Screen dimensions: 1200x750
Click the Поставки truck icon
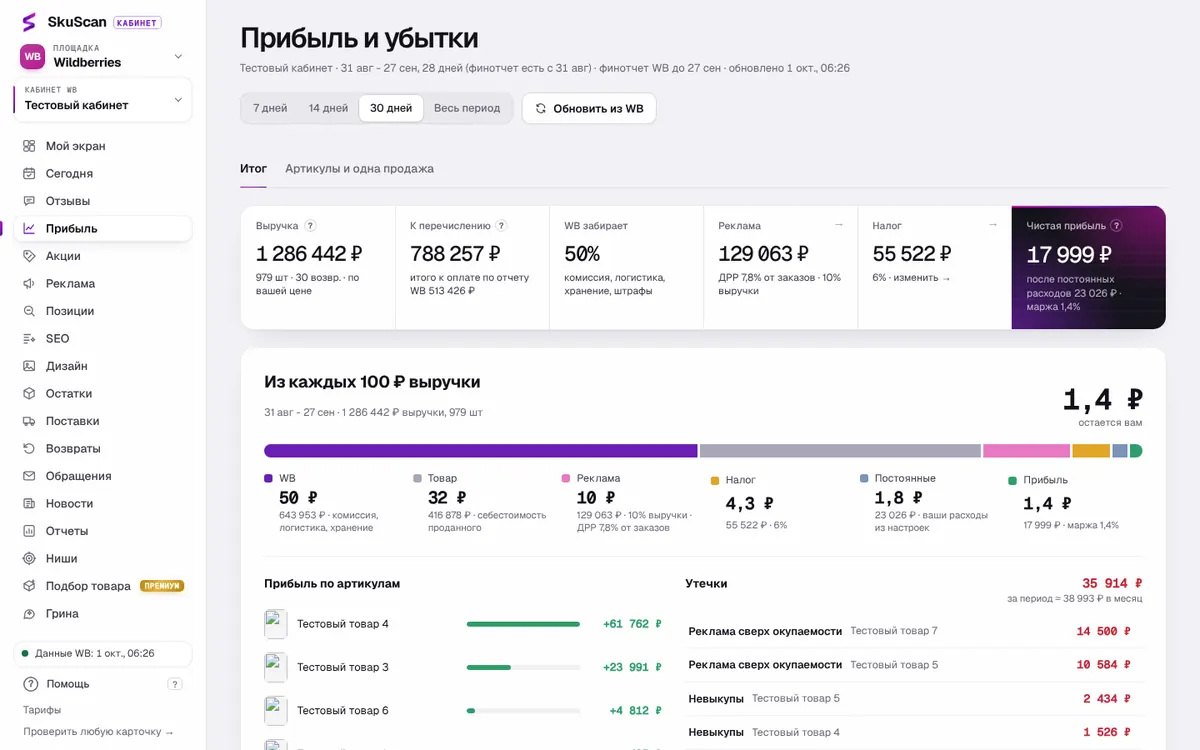tap(29, 421)
